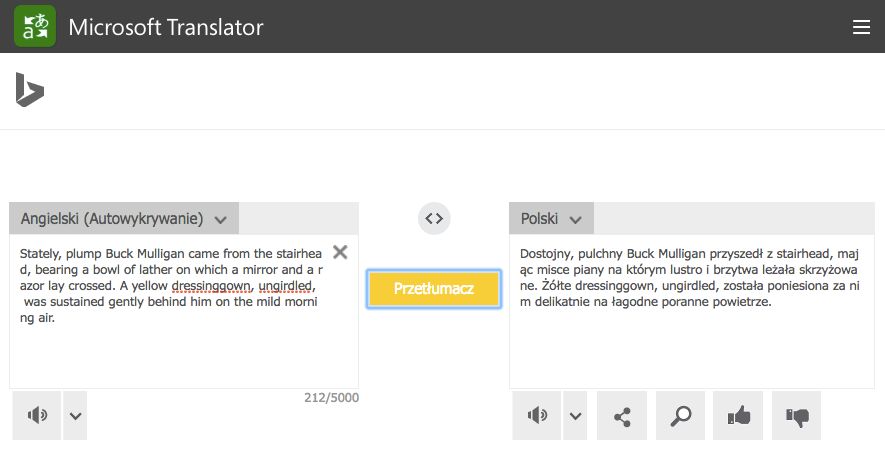
Task: Click the magnifier search icon
Action: [x=681, y=415]
